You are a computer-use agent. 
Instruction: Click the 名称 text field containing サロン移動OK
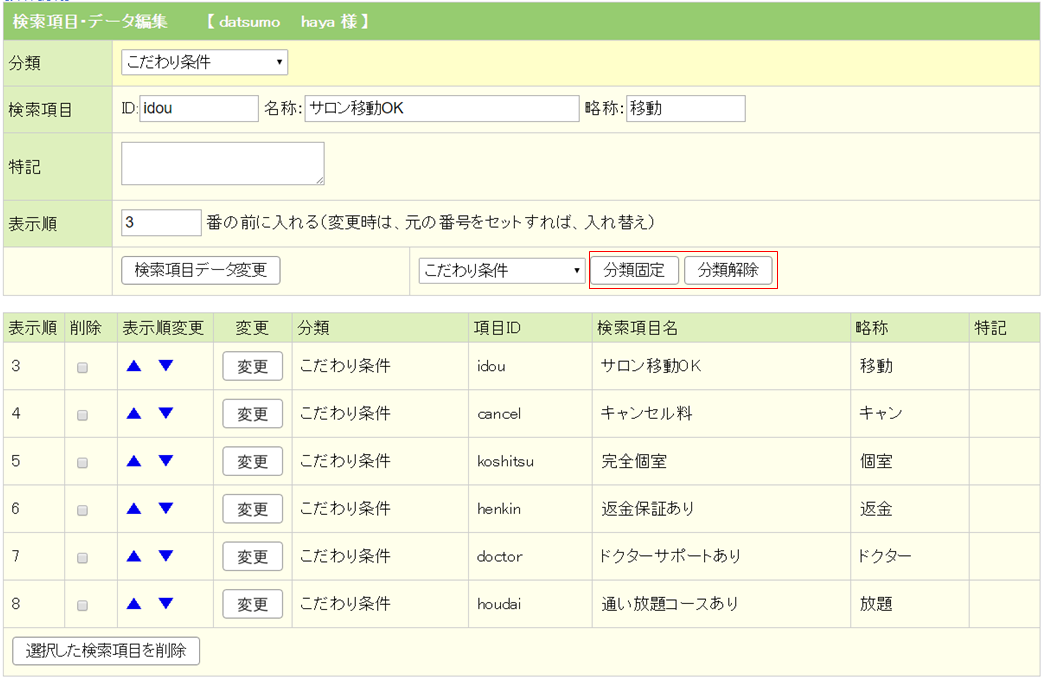point(441,109)
